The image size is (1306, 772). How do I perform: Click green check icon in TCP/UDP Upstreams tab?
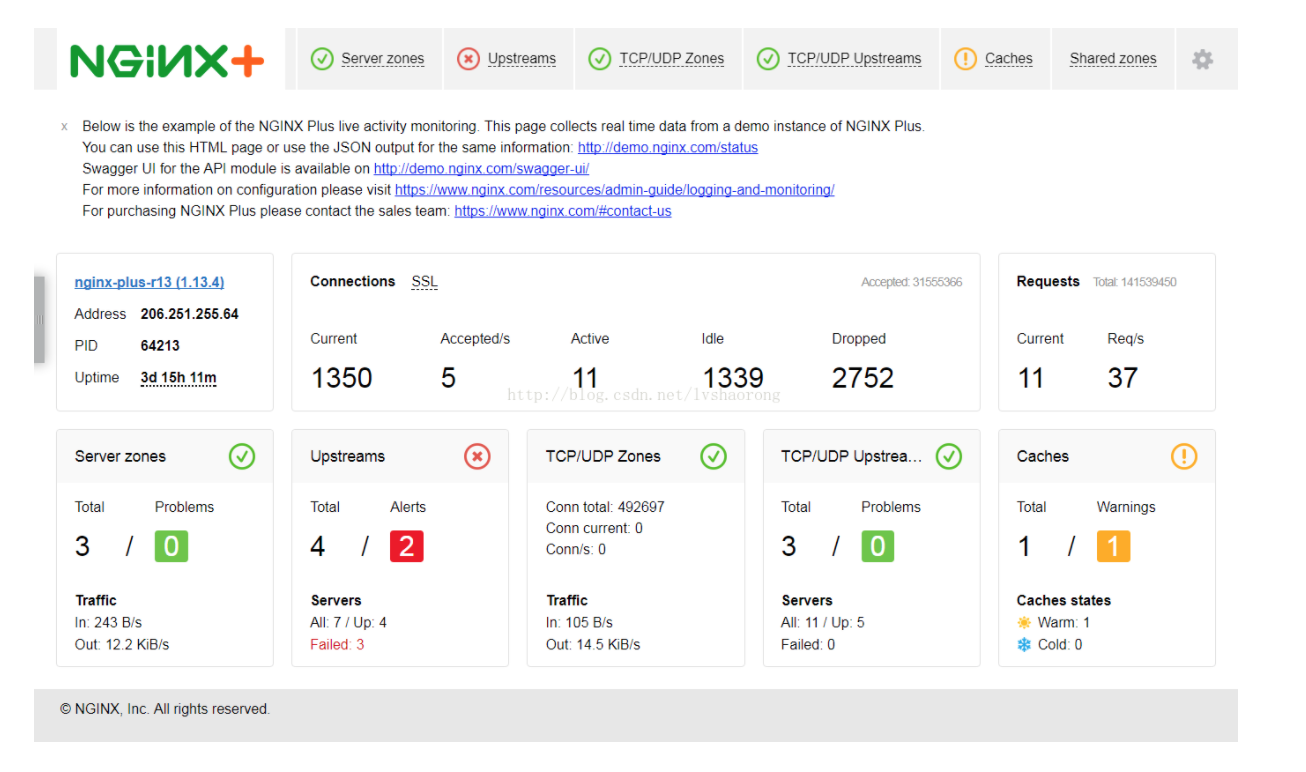(768, 59)
